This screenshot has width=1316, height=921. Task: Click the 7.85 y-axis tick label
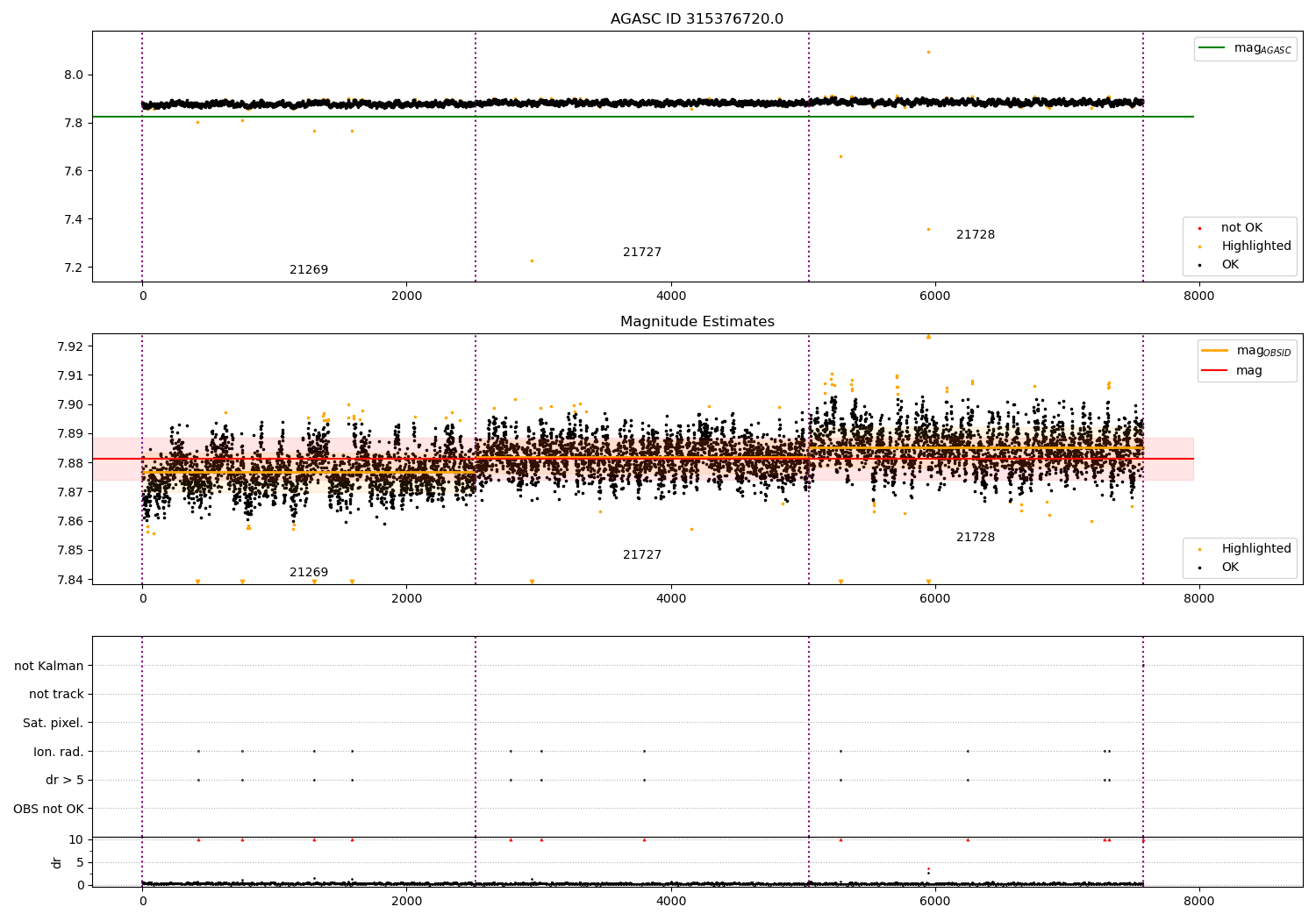tap(70, 551)
